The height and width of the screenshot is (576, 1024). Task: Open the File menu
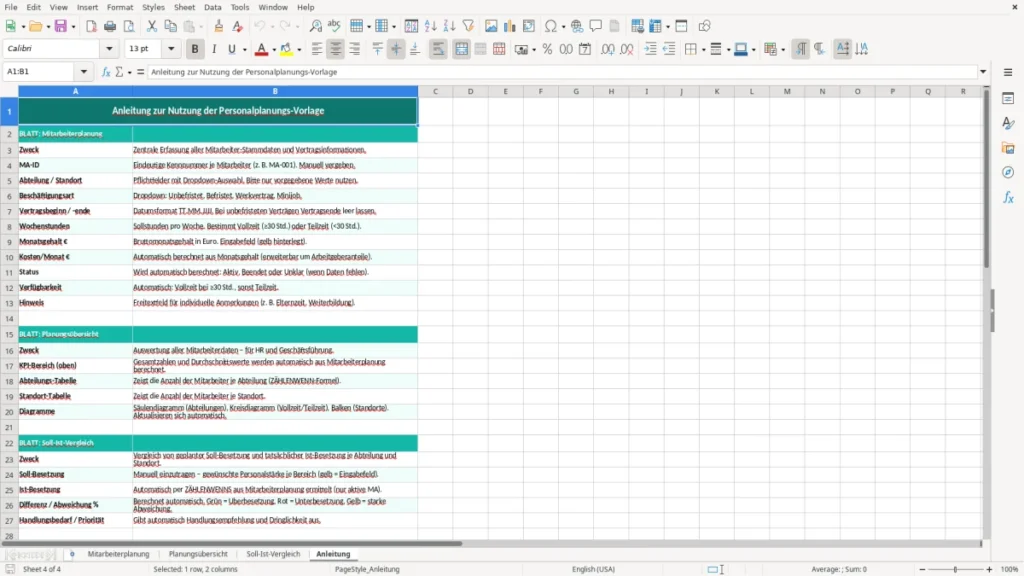pos(11,7)
